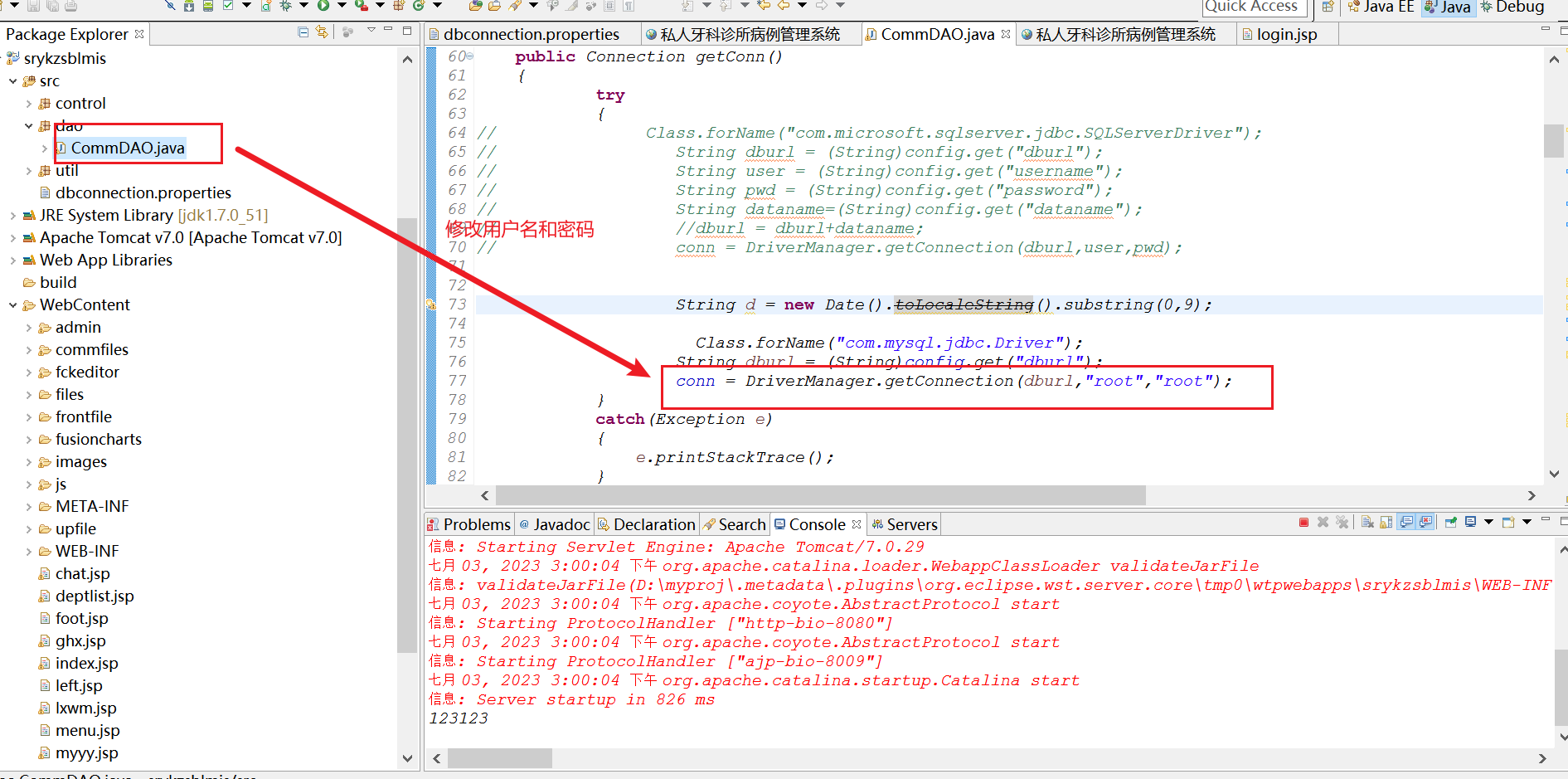Screen dimensions: 1568x779
Task: Click the Quick Access search field
Action: point(1255,7)
